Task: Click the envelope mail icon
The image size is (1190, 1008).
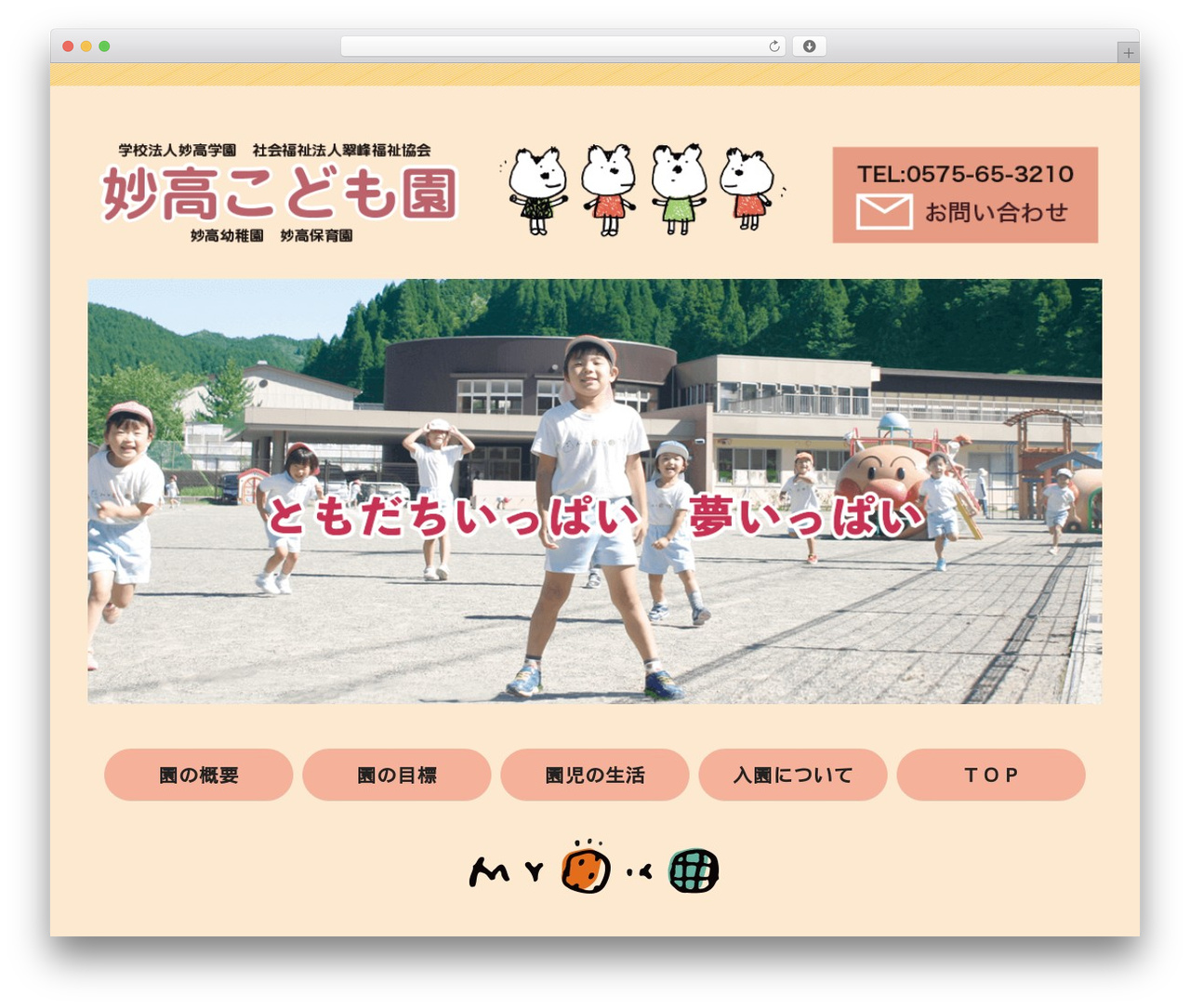Action: [x=883, y=212]
